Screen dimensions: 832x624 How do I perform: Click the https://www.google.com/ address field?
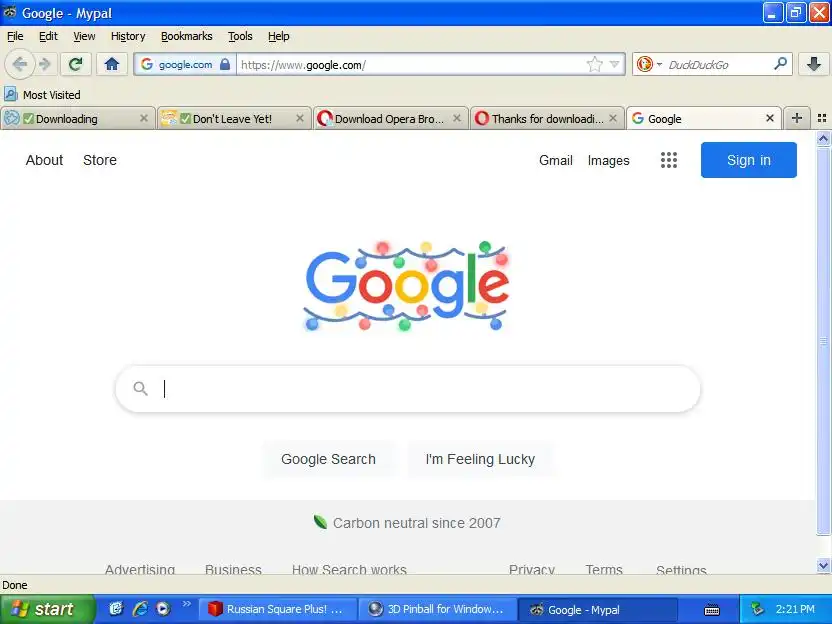[409, 65]
